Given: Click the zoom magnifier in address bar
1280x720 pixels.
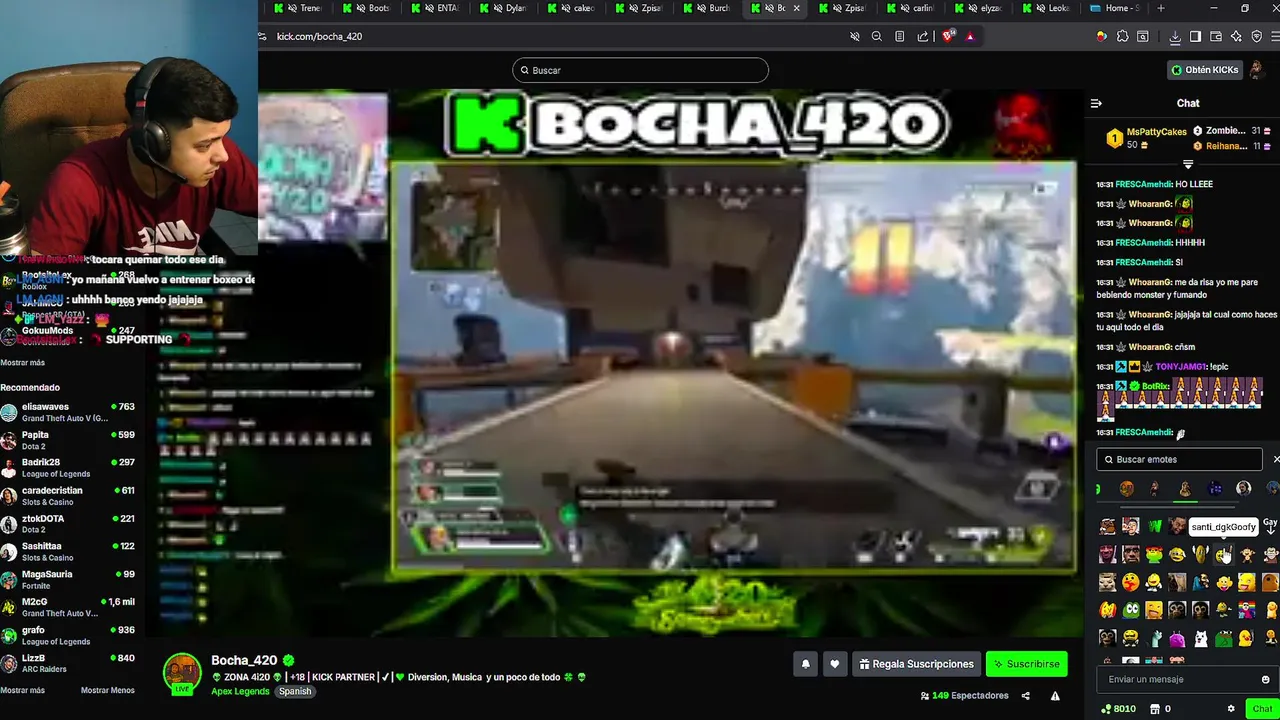Looking at the screenshot, I should click(x=876, y=36).
